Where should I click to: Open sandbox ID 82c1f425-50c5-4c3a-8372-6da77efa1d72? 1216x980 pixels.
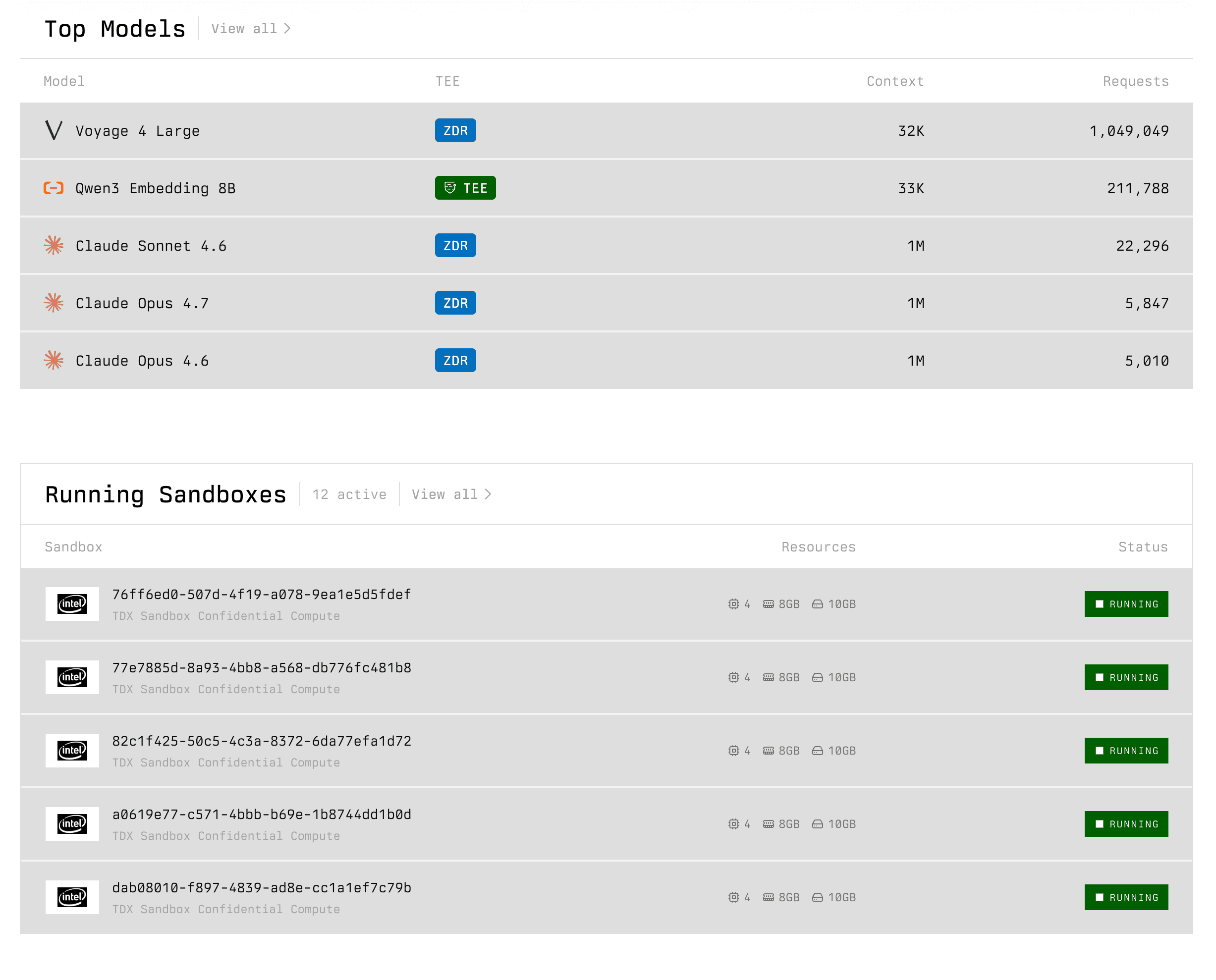(261, 741)
